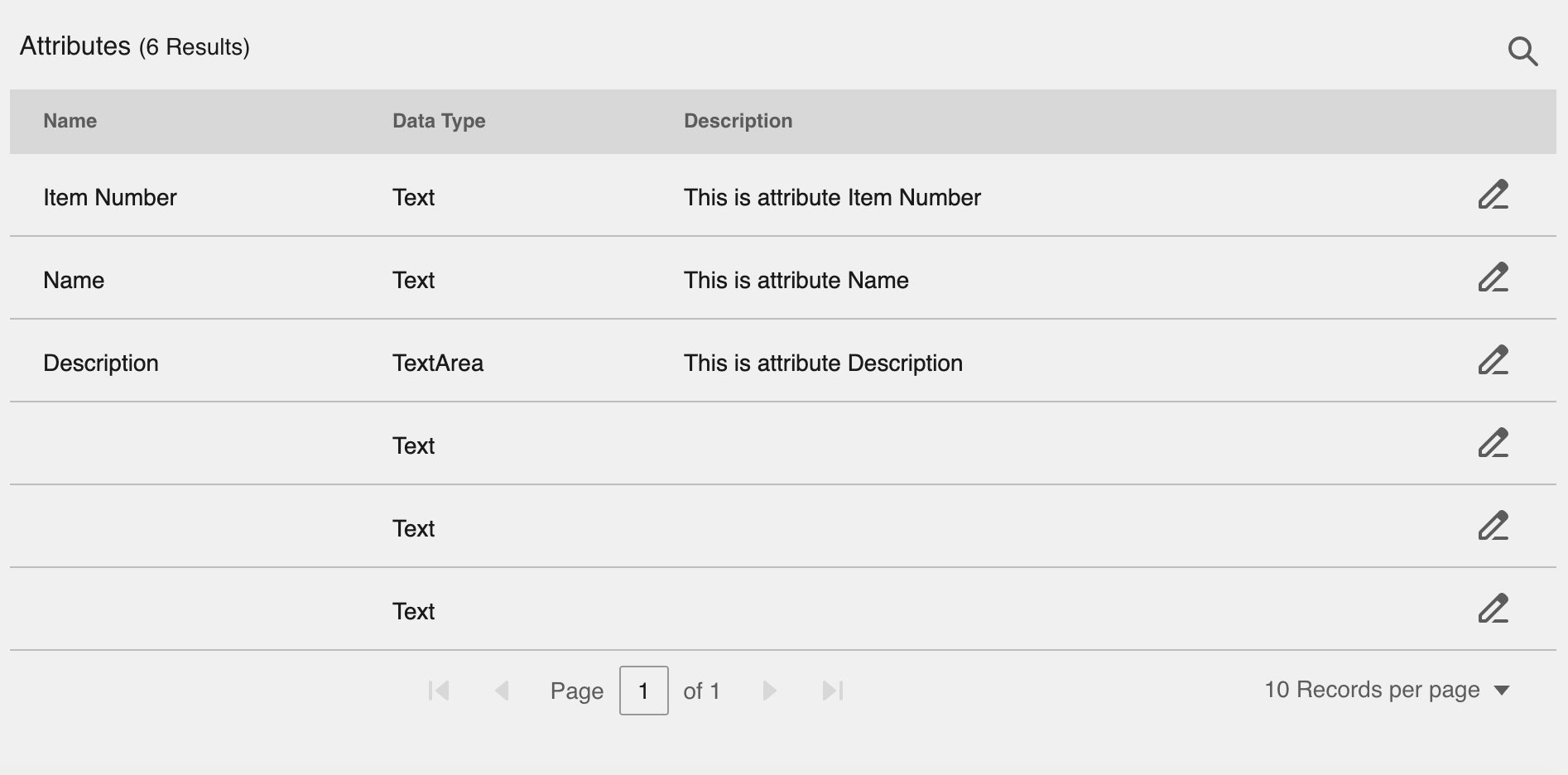Click edit pencil on last attribute row
This screenshot has height=775, width=1568.
[1493, 609]
